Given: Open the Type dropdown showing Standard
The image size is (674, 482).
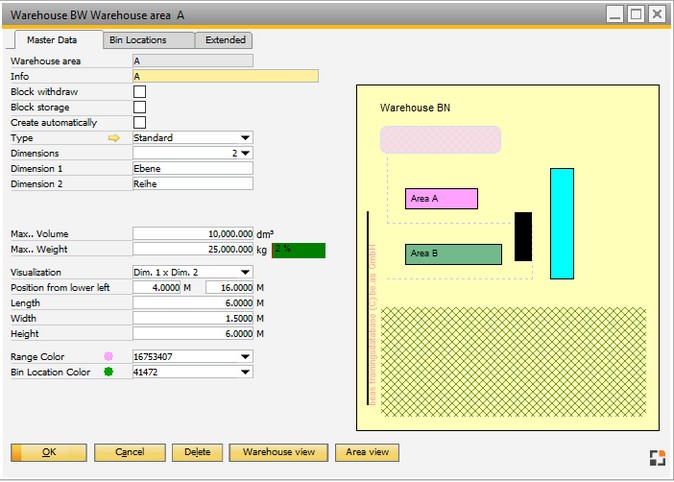Looking at the screenshot, I should (245, 138).
